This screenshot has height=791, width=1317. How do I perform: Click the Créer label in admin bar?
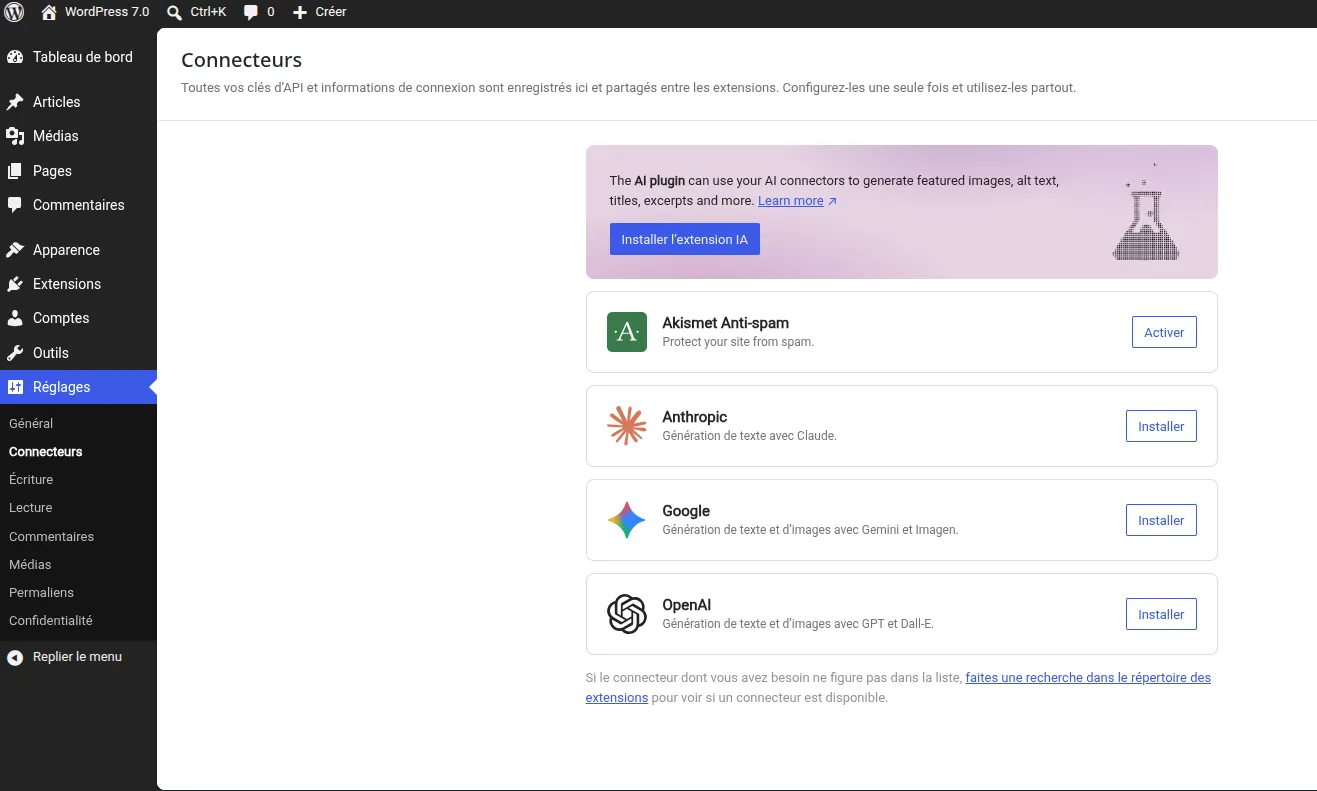[331, 12]
